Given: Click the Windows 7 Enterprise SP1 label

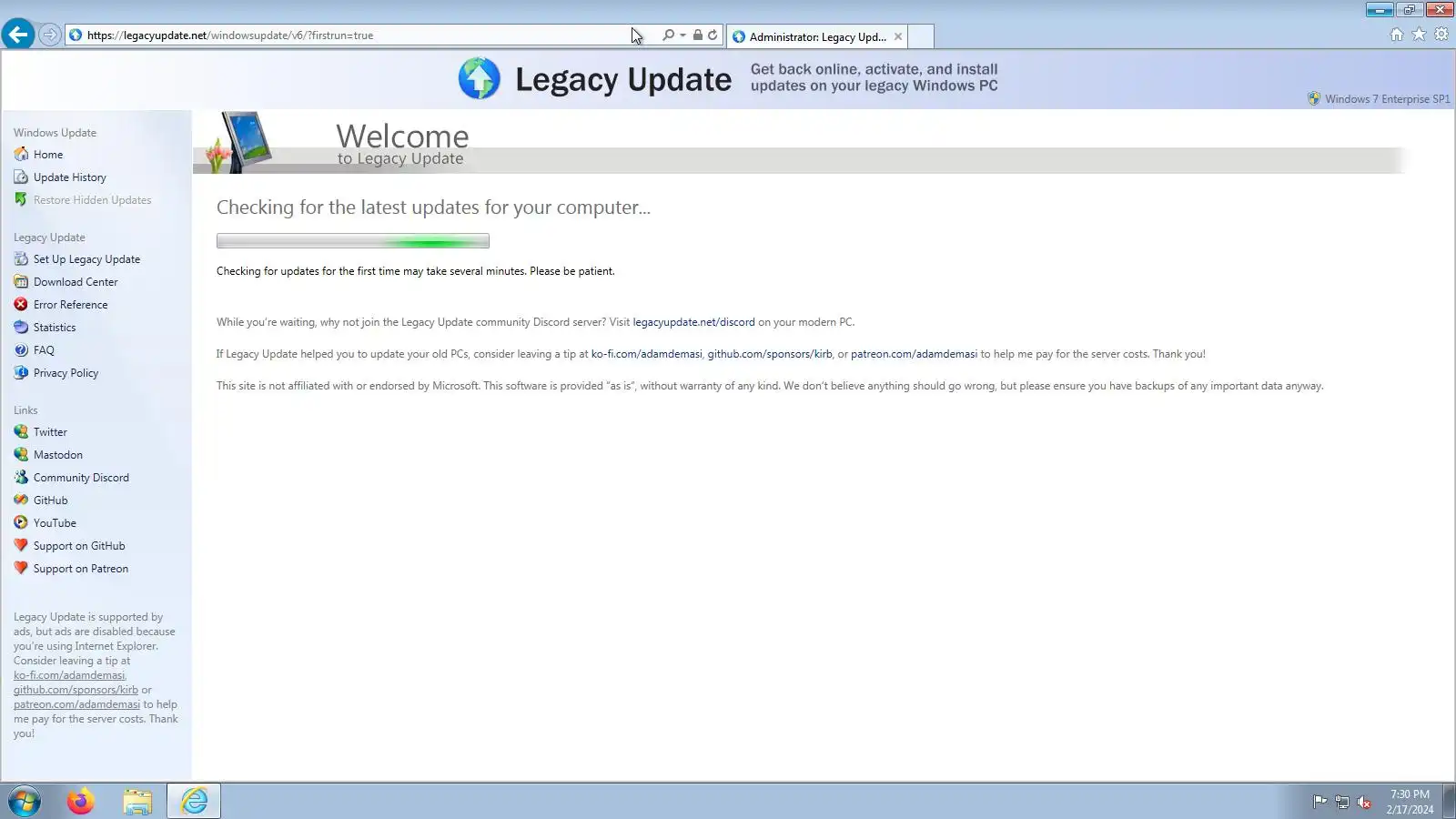Looking at the screenshot, I should [1387, 98].
